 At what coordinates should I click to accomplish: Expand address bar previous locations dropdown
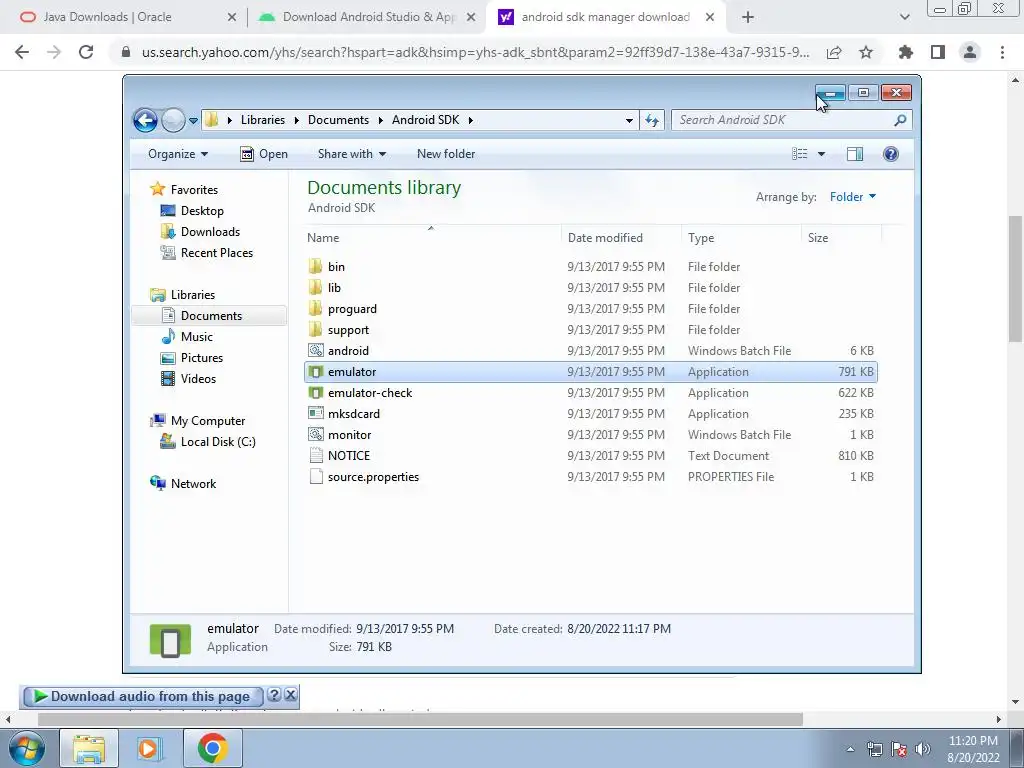point(629,120)
